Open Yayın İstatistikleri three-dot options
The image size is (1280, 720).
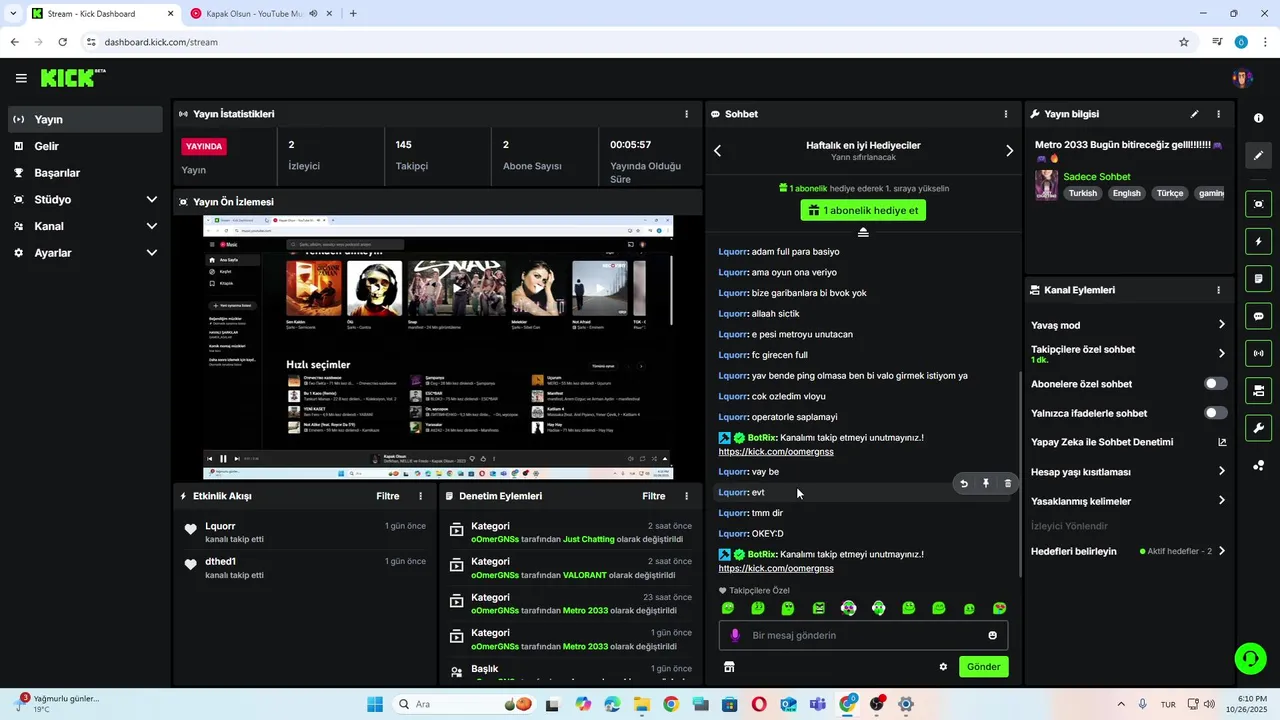pyautogui.click(x=686, y=114)
